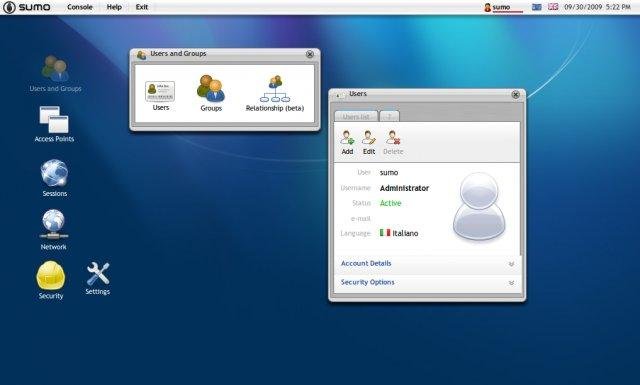640x385 pixels.
Task: Click the blue window icon in top bar
Action: [x=537, y=7]
